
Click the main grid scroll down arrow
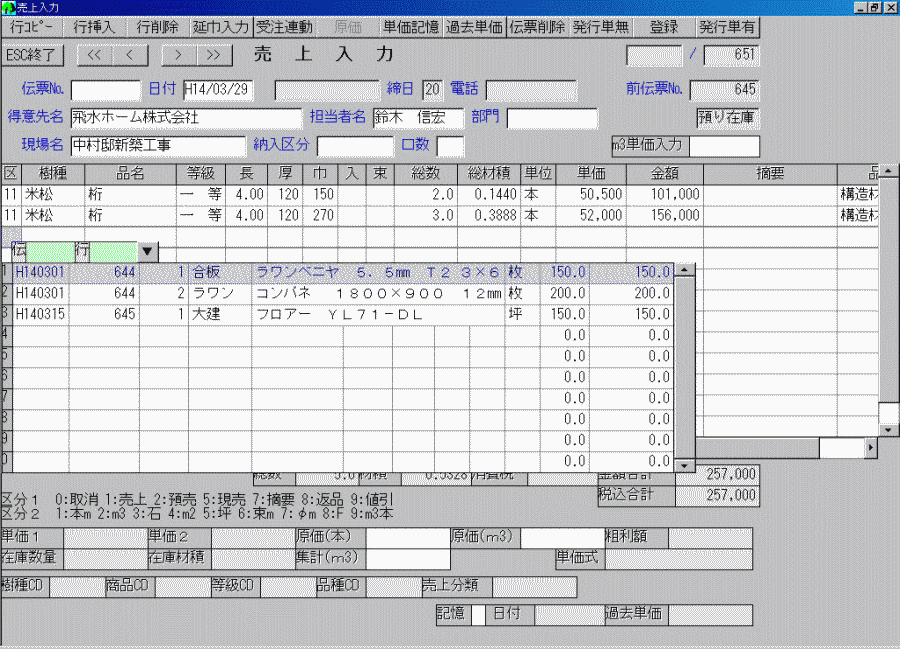point(889,430)
